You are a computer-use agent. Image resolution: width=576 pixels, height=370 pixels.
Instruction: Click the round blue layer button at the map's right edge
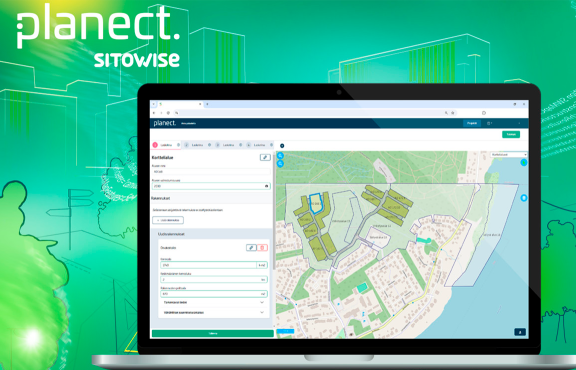pyautogui.click(x=524, y=198)
